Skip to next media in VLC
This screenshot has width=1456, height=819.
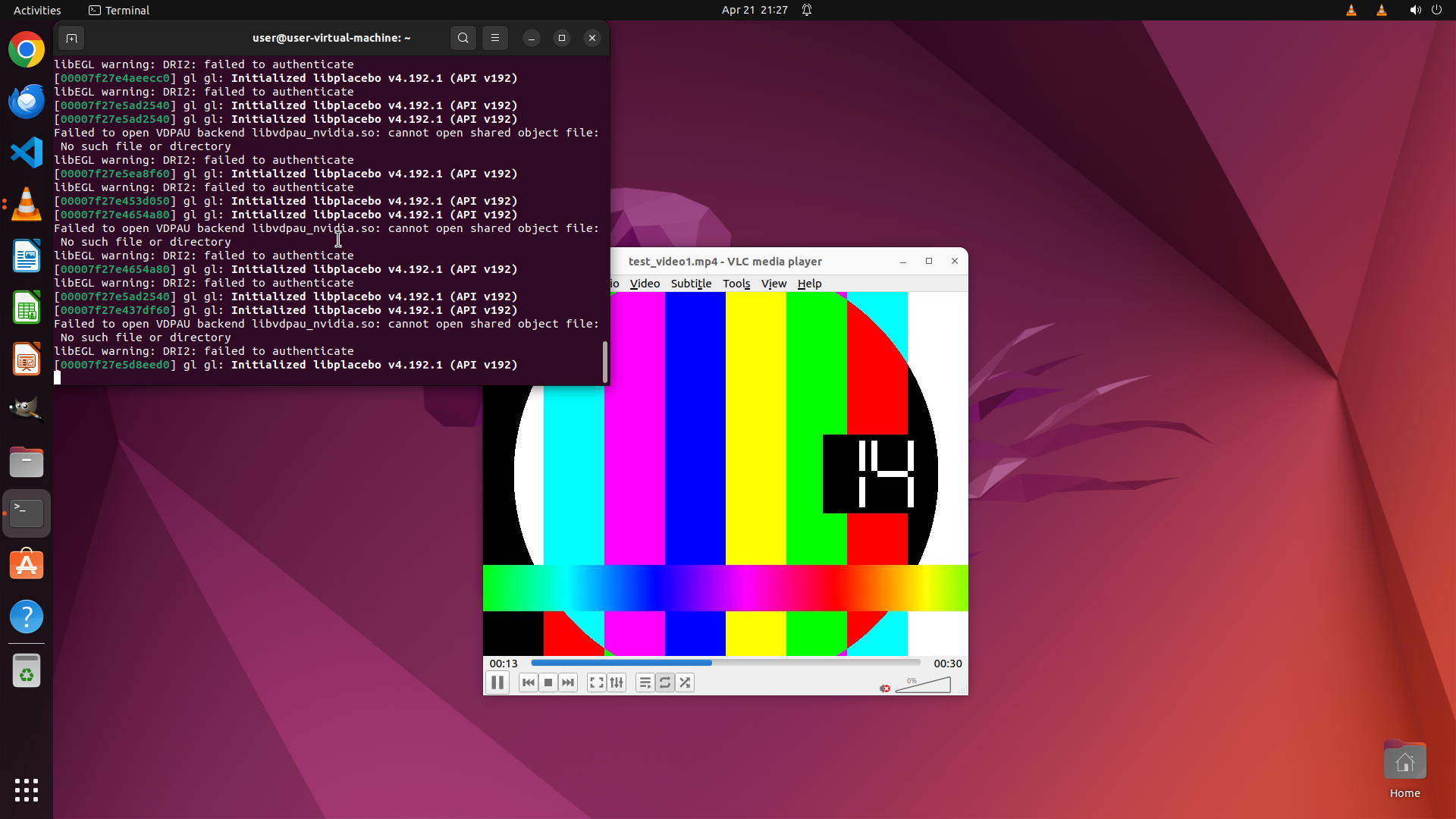pyautogui.click(x=568, y=682)
